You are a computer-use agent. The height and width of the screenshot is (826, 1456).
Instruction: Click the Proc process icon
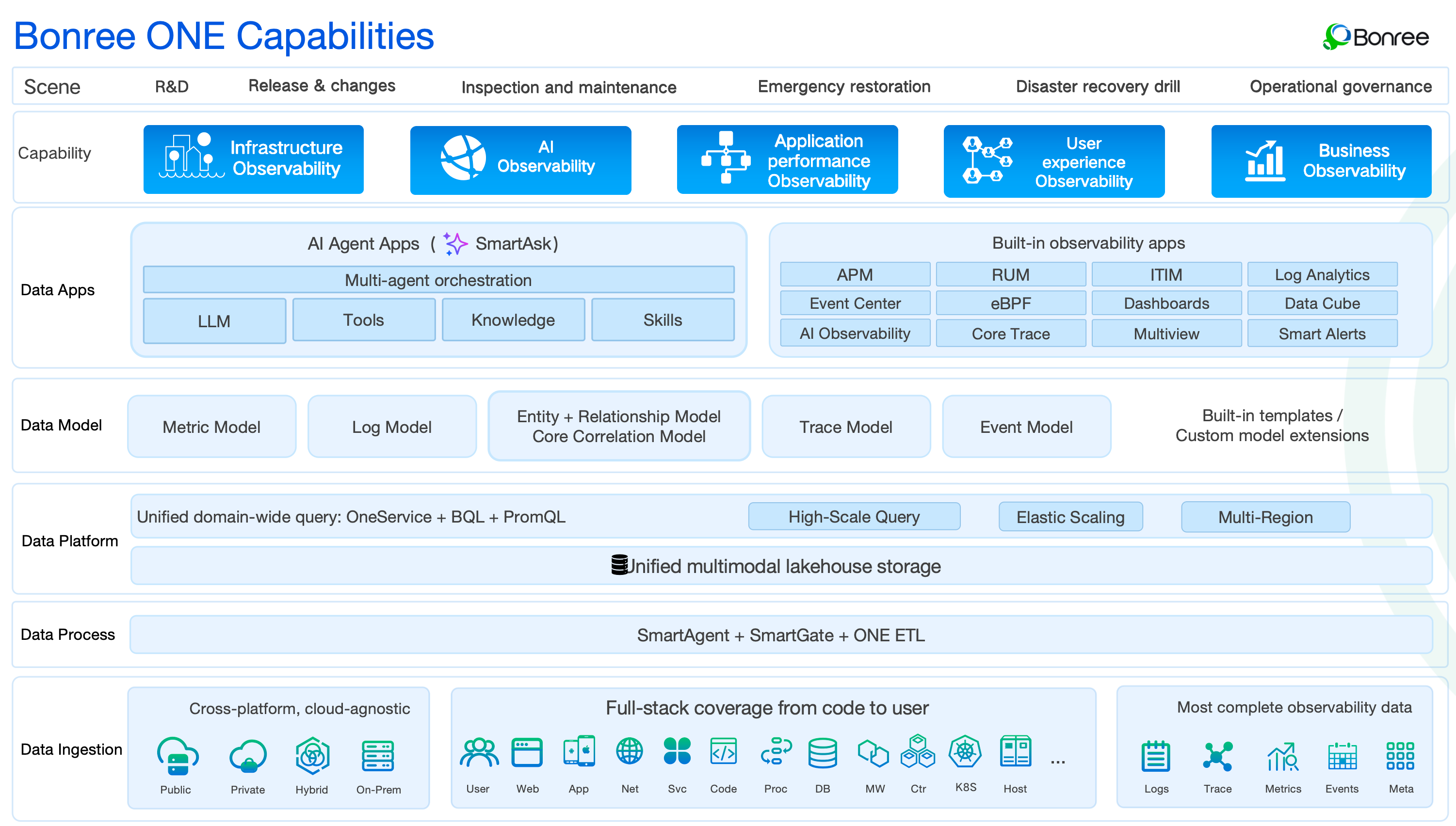coord(776,751)
